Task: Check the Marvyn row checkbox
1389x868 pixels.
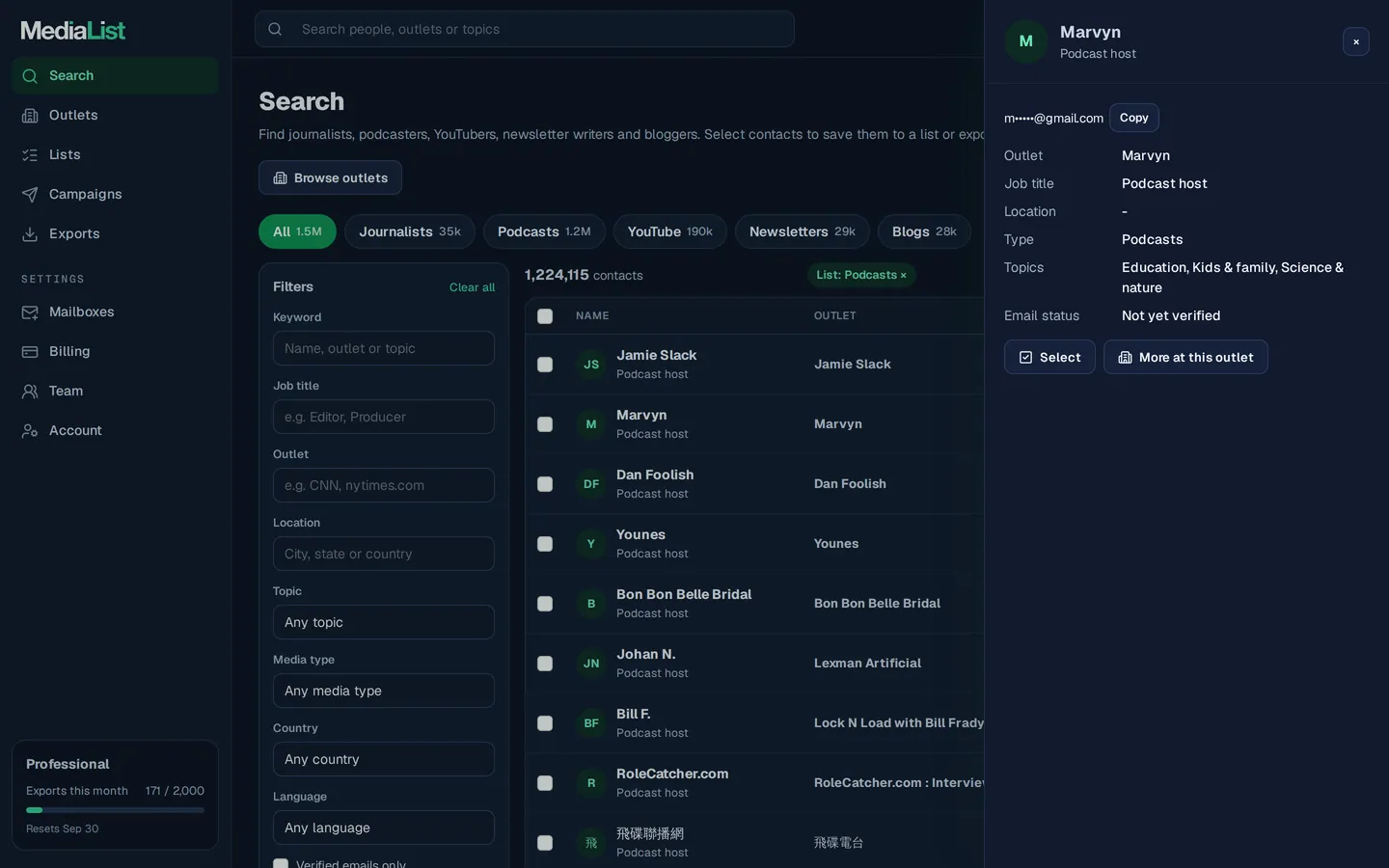Action: point(545,424)
